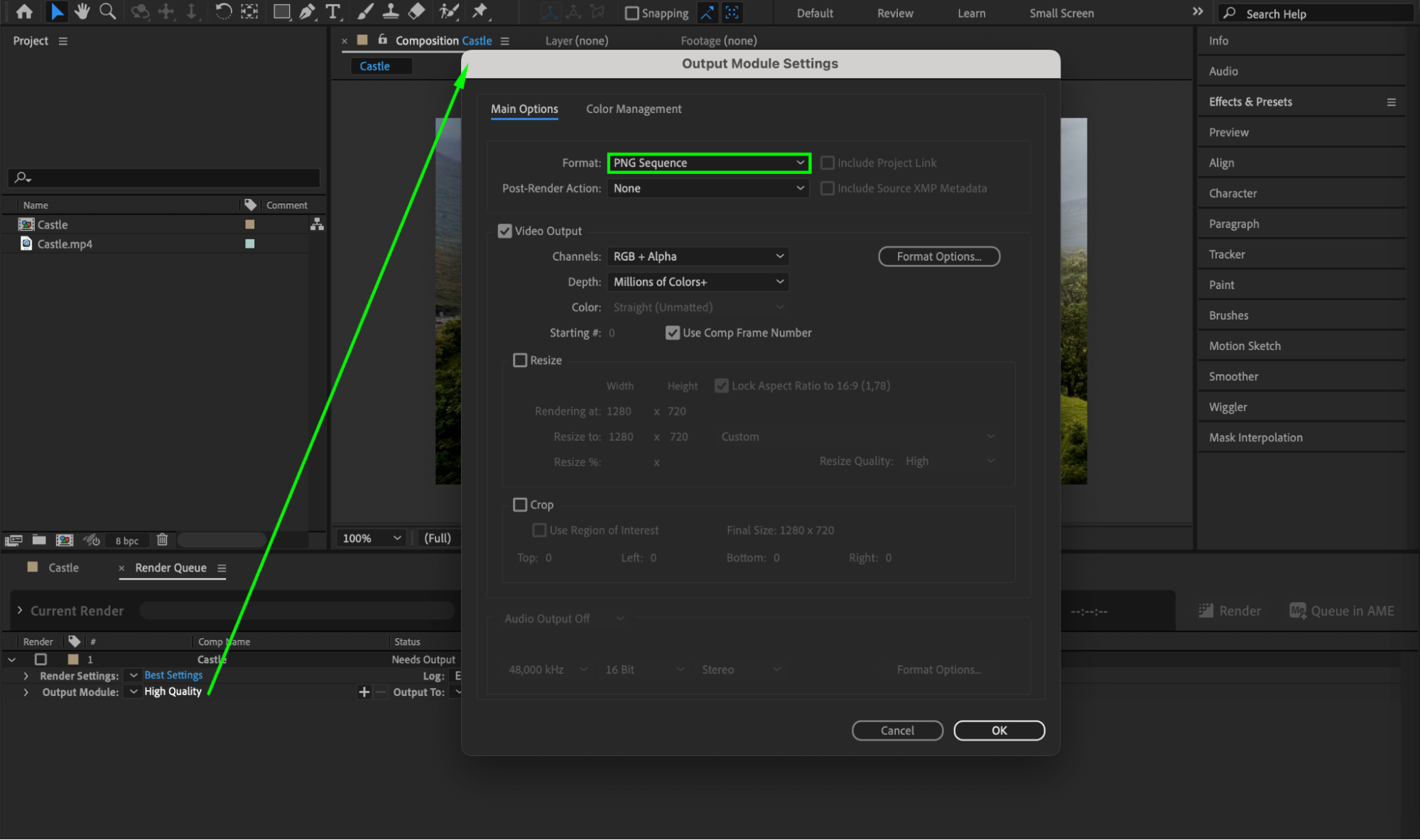Select the Hand tool
1420x840 pixels.
(82, 11)
